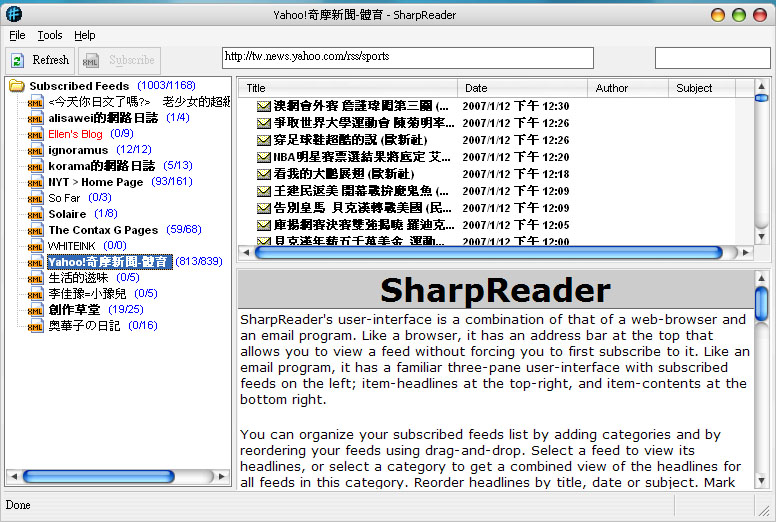Sort headlines by Date column
Image resolution: width=776 pixels, height=522 pixels.
point(523,88)
